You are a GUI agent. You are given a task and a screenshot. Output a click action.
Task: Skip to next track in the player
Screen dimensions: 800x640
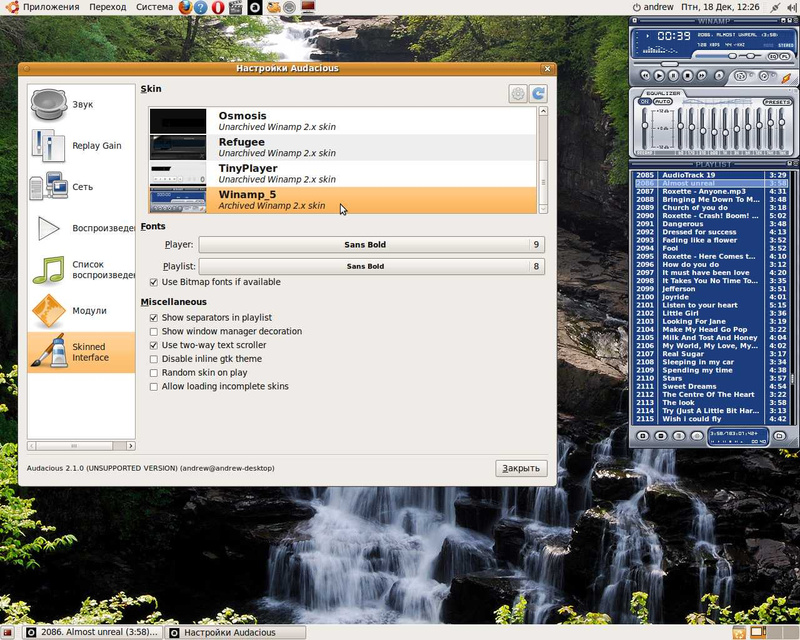pyautogui.click(x=703, y=75)
